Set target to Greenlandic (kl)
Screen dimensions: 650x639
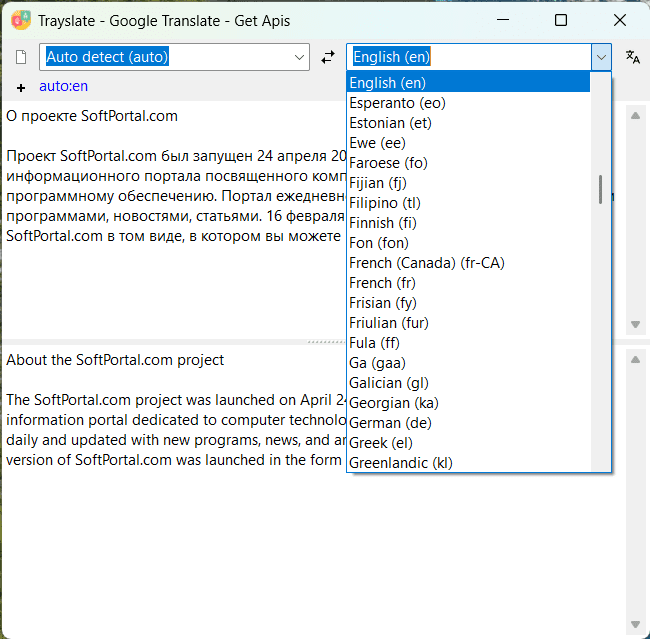[x=468, y=463]
